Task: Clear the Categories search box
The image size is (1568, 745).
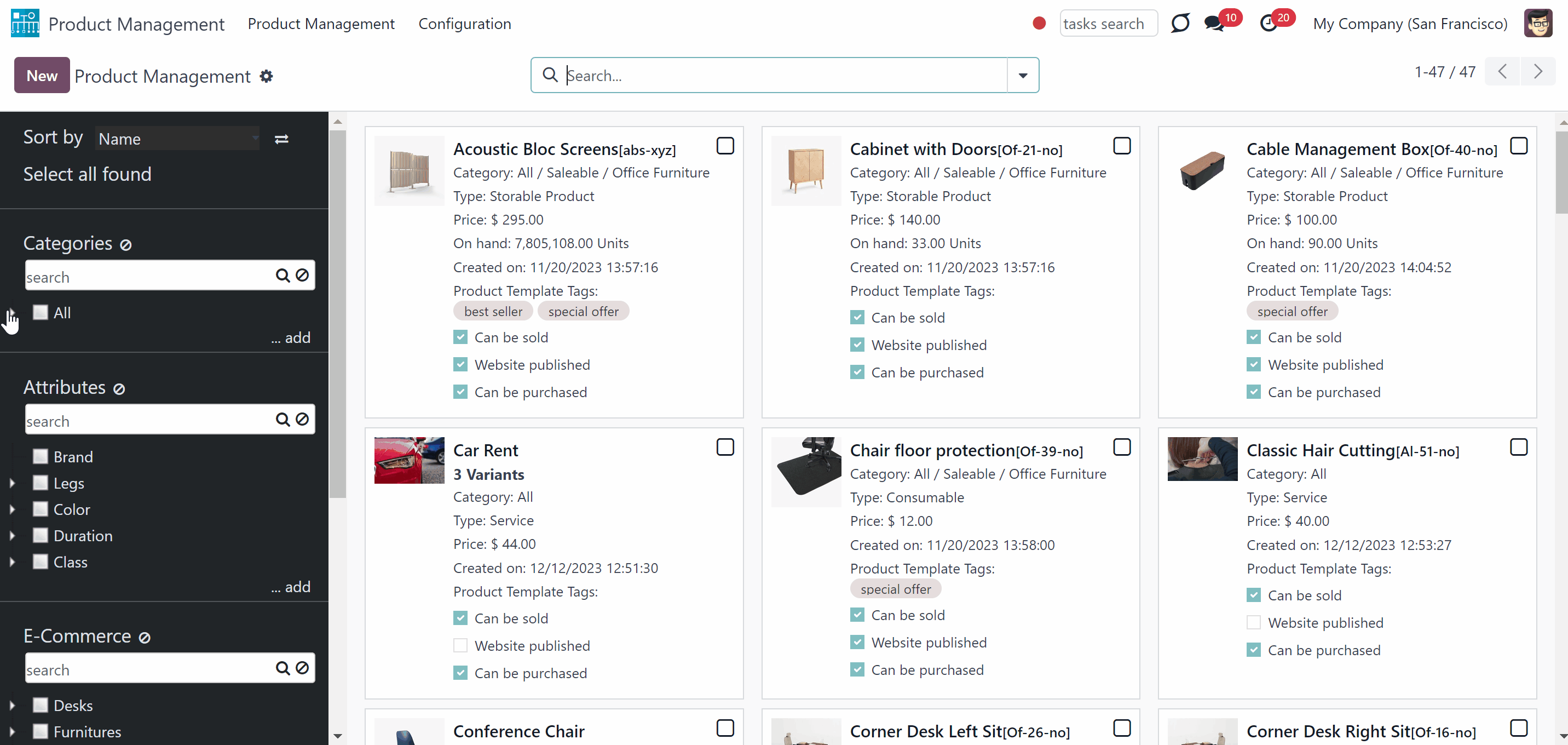Action: (x=302, y=276)
